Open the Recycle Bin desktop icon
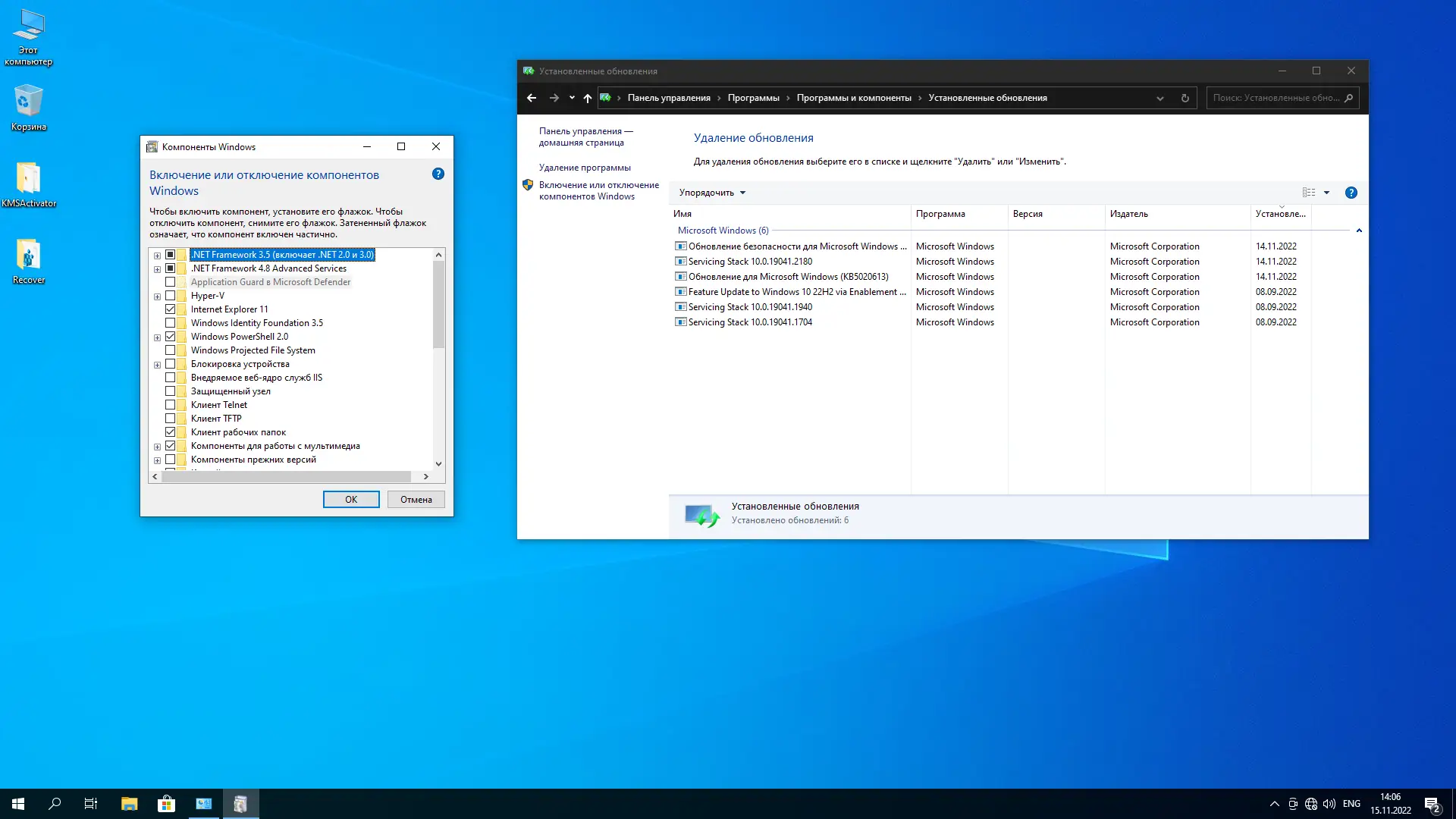This screenshot has height=819, width=1456. [28, 108]
